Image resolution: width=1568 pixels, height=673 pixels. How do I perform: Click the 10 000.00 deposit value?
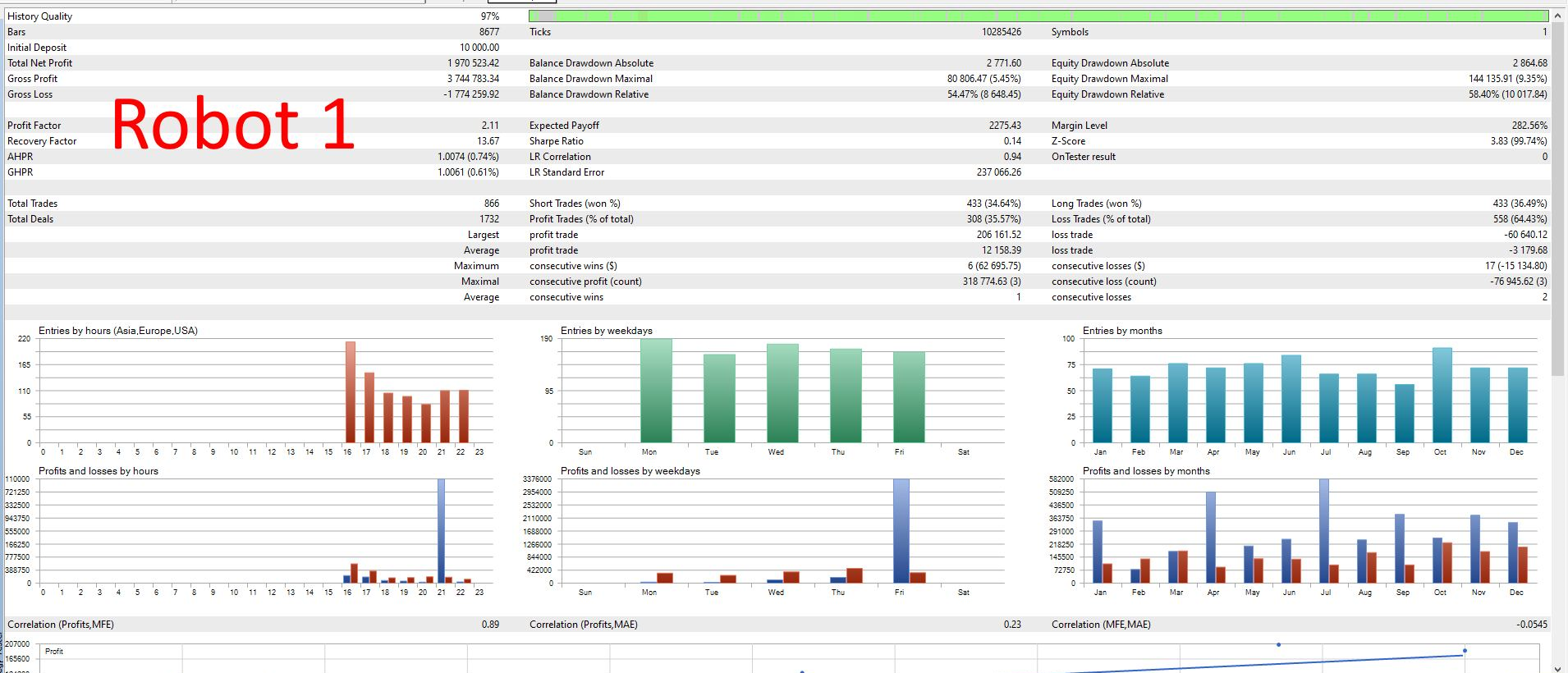(479, 48)
